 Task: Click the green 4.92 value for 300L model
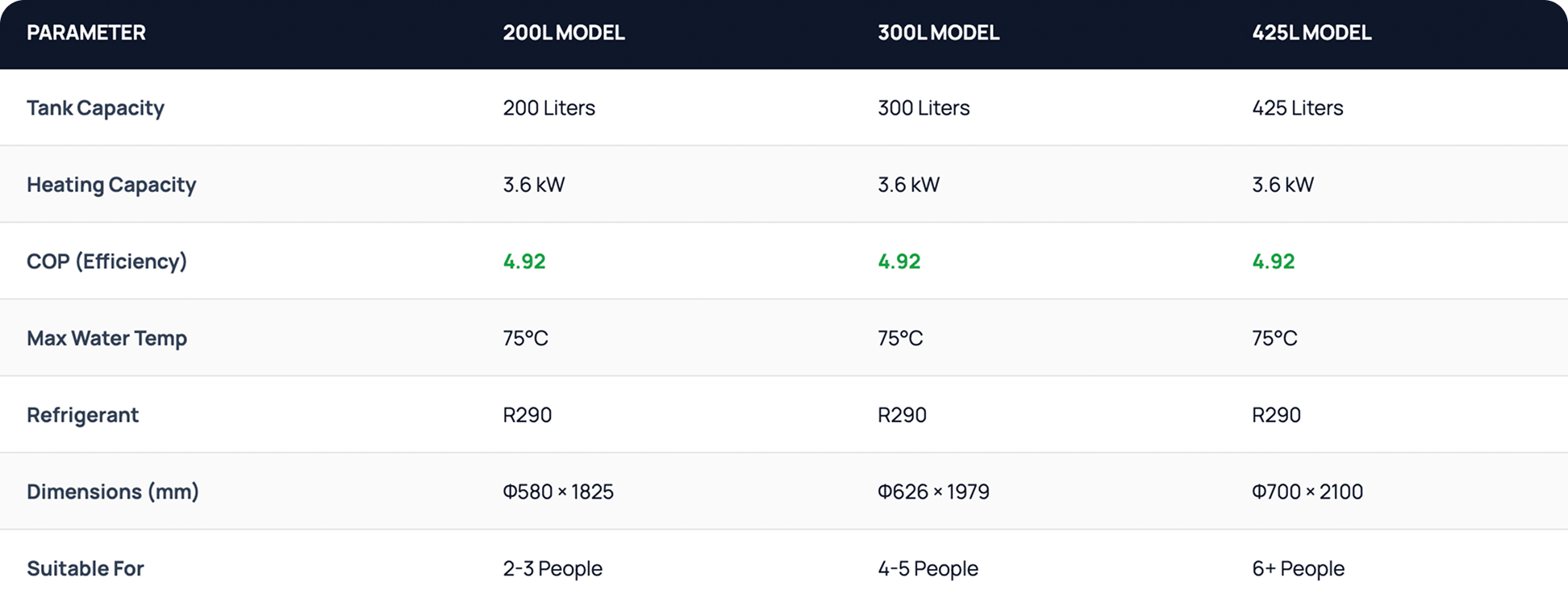point(899,261)
